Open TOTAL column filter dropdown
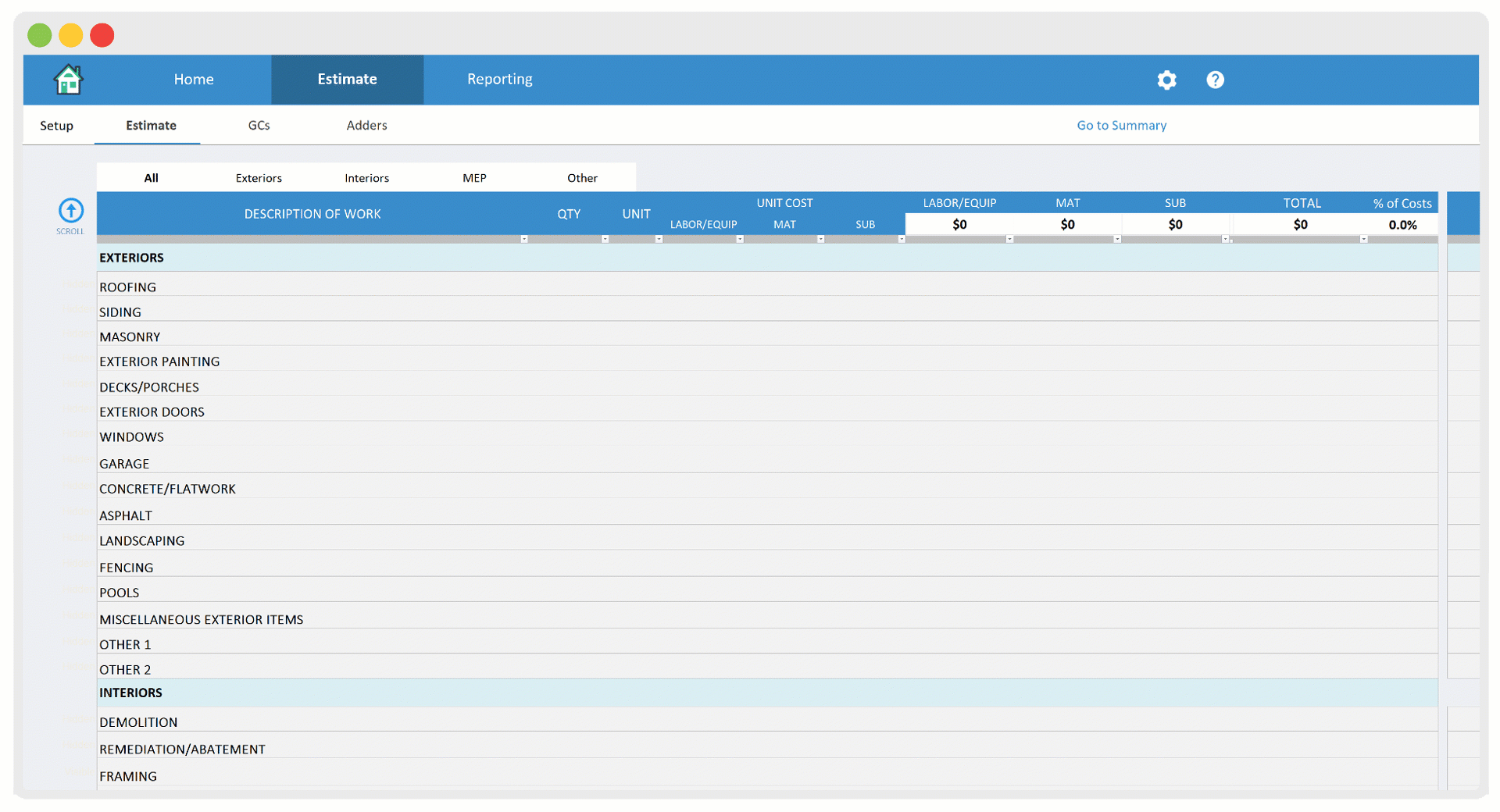 (x=1363, y=239)
